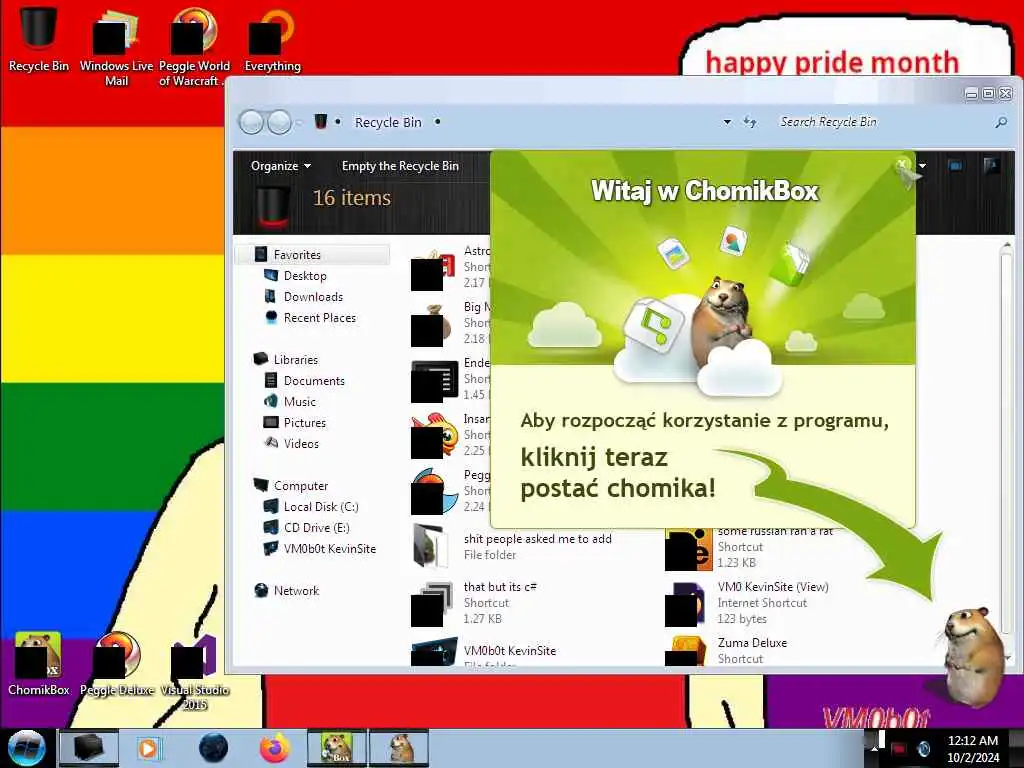
Task: Click Recycle Bin in the address bar
Action: click(388, 122)
